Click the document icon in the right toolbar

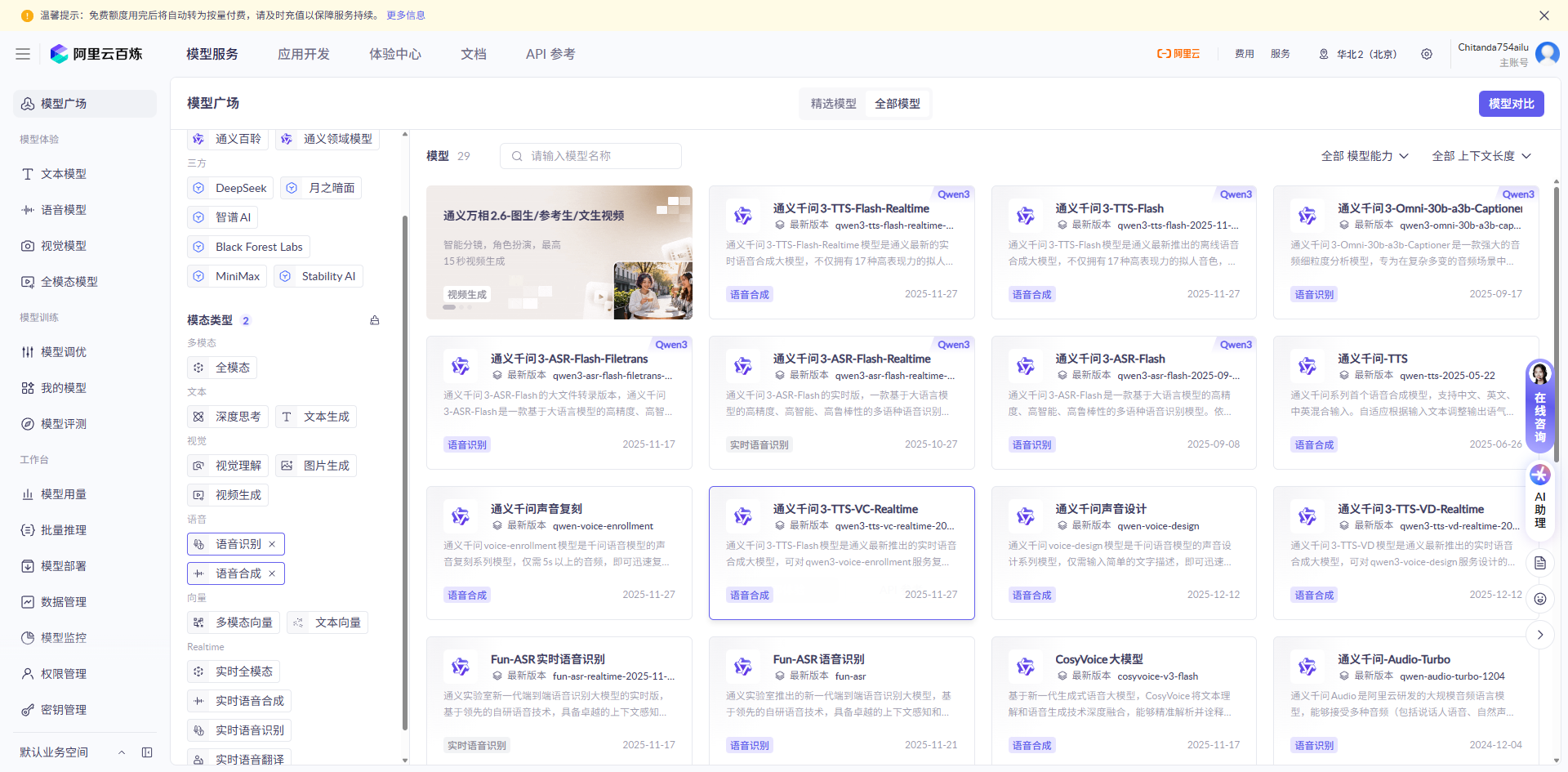pos(1540,563)
